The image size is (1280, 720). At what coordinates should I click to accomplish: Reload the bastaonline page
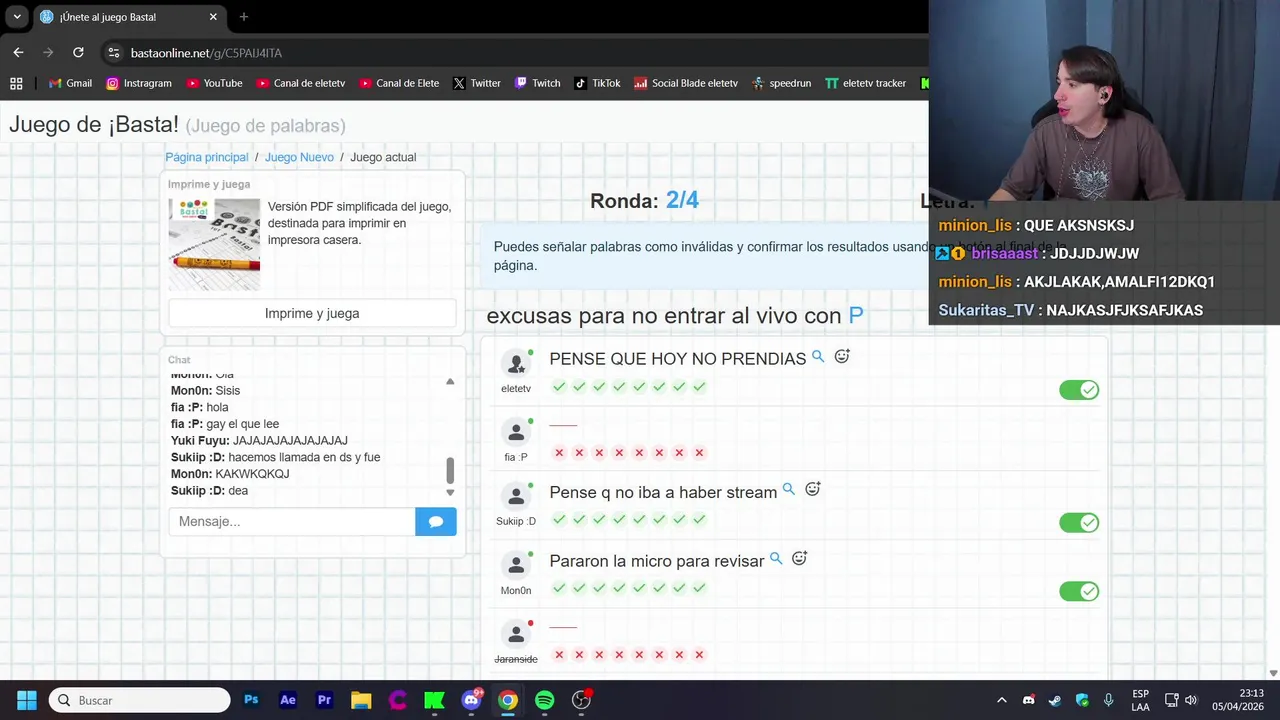78,52
